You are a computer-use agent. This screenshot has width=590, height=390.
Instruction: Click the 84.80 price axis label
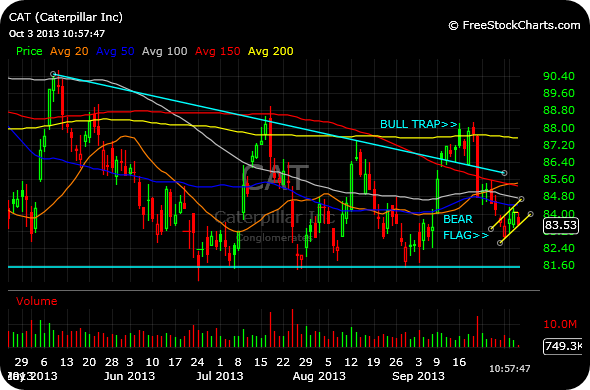[559, 196]
